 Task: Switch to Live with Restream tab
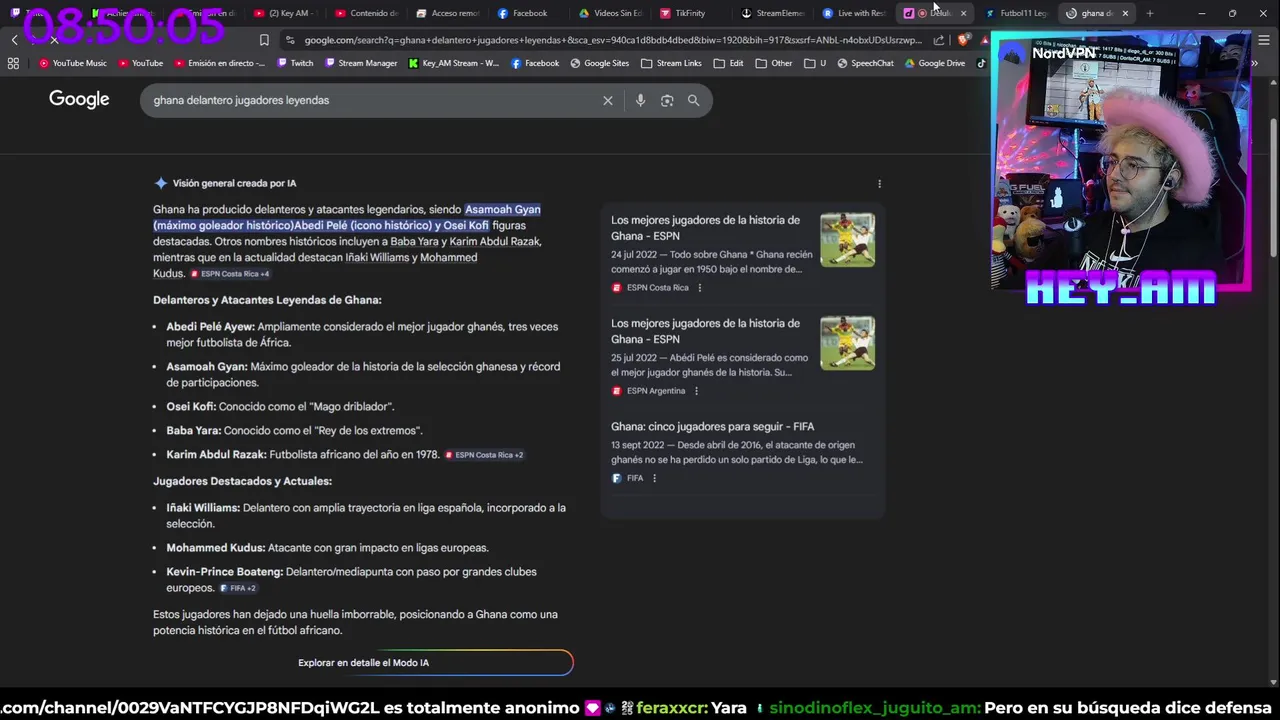pyautogui.click(x=853, y=13)
